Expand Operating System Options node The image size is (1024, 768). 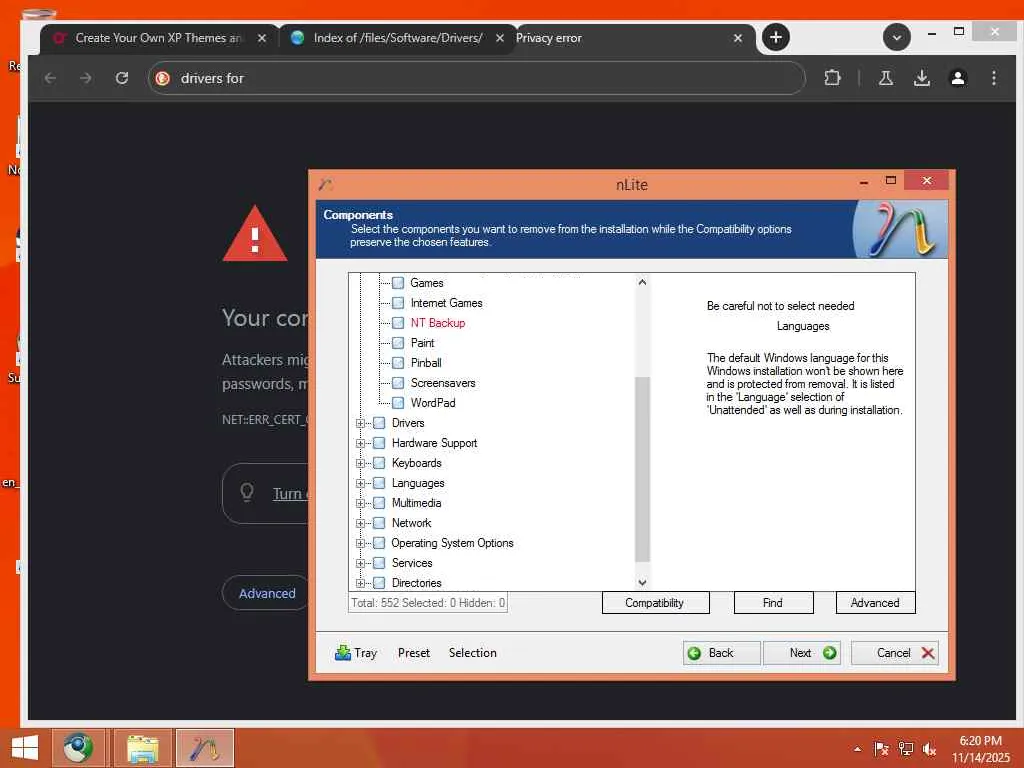point(360,543)
